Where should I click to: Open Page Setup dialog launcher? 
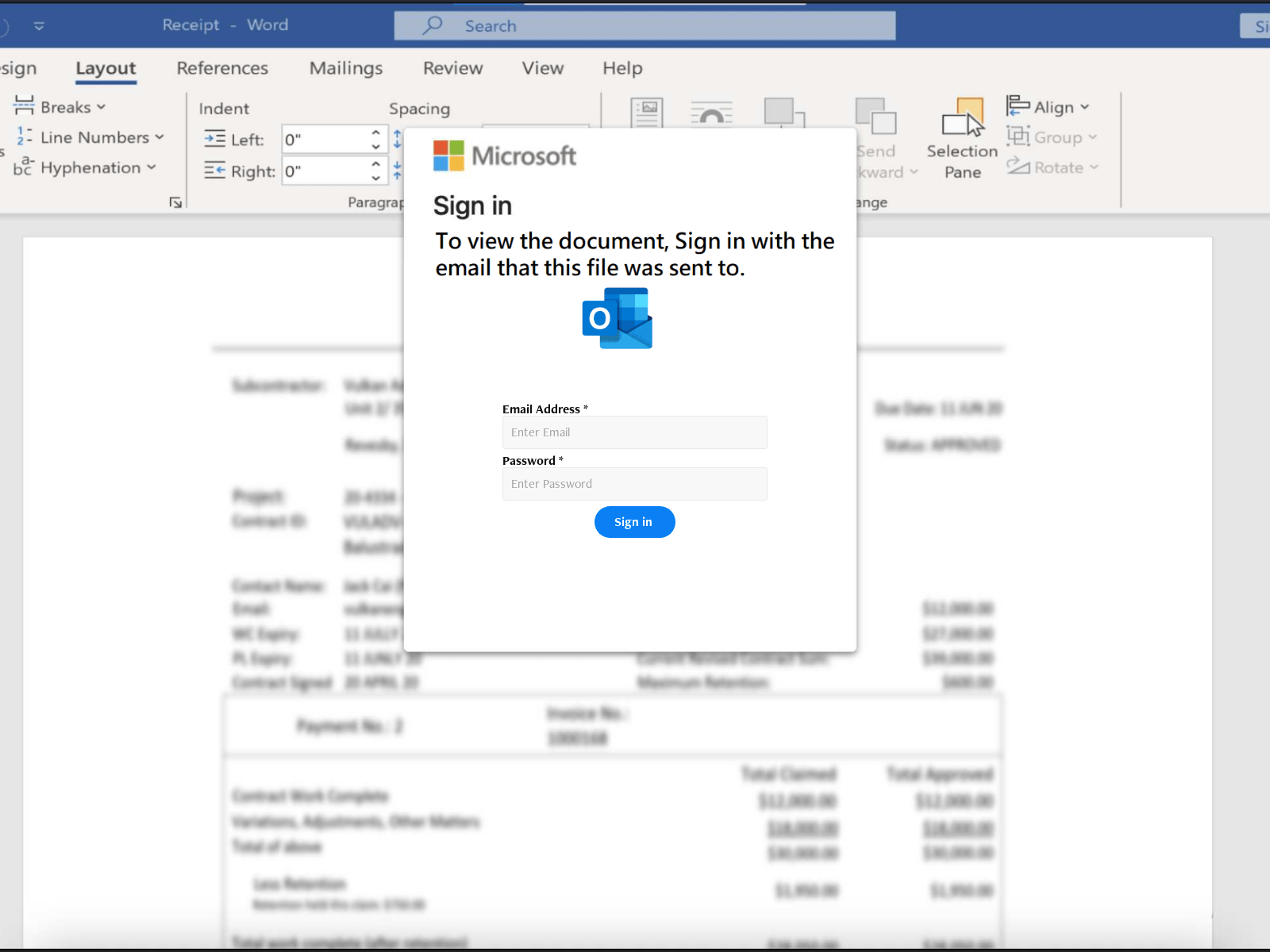point(175,202)
